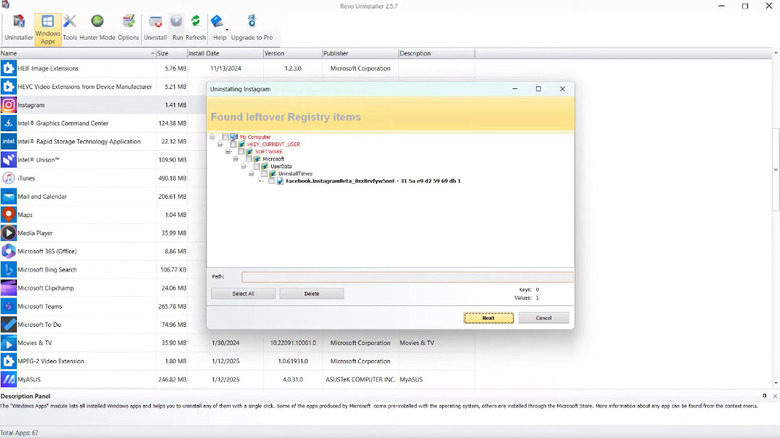Collapse the SOFTWARE tree node
The image size is (780, 438).
(x=228, y=152)
